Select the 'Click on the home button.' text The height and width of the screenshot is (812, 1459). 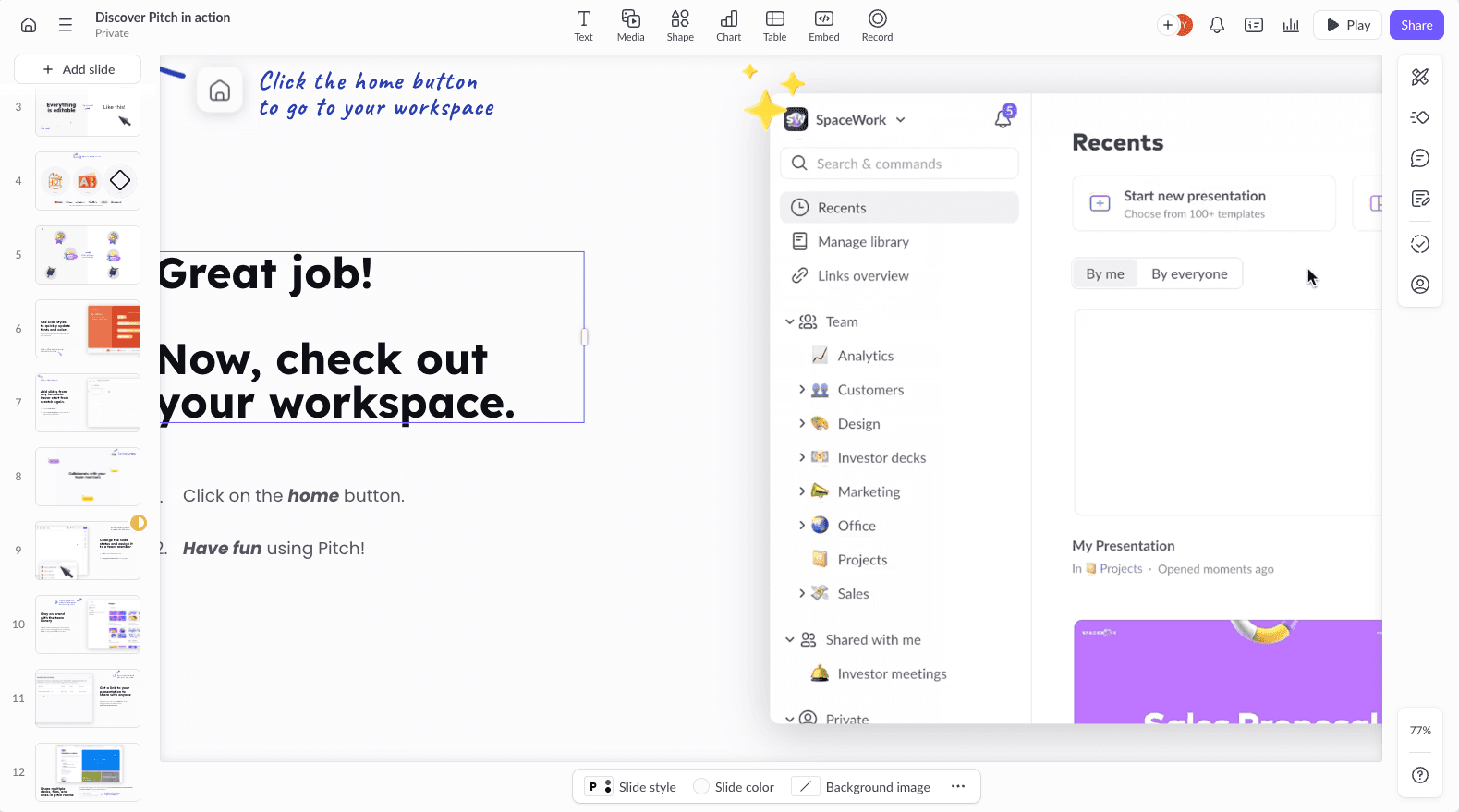(294, 496)
